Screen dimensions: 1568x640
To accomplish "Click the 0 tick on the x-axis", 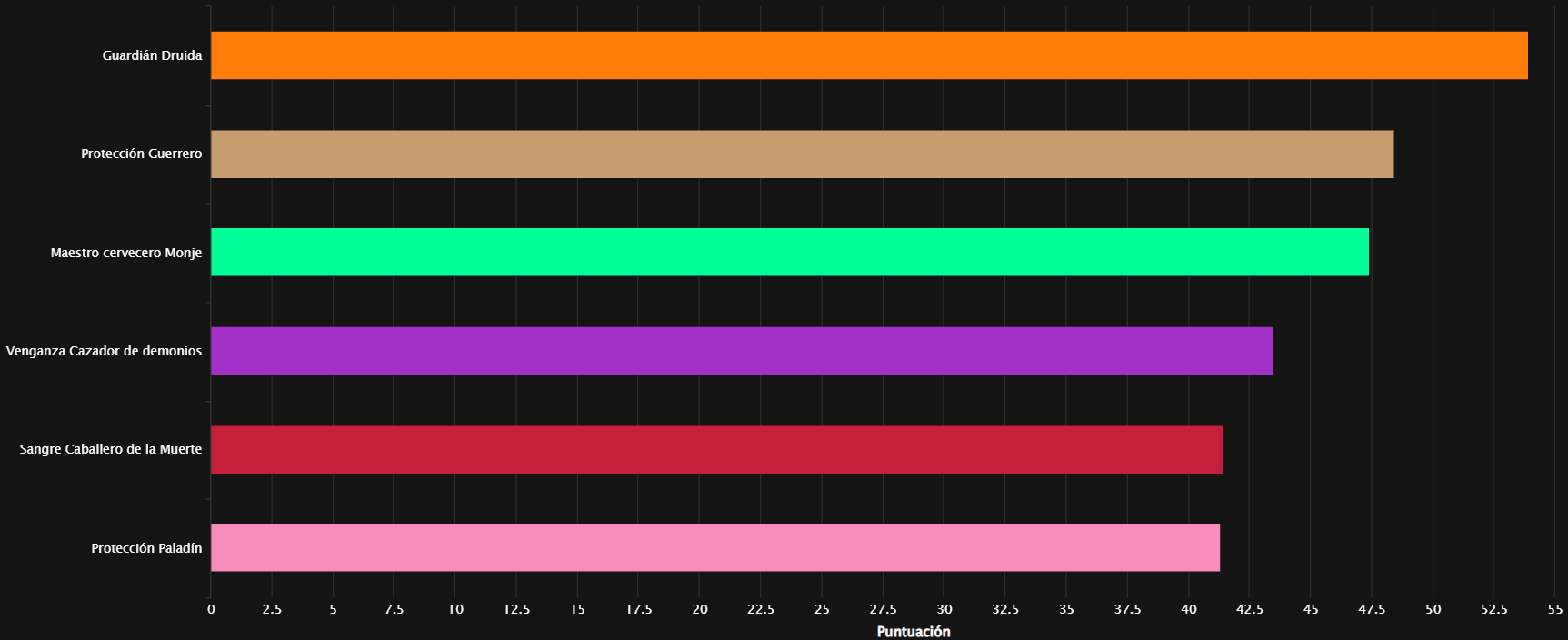I will point(211,609).
